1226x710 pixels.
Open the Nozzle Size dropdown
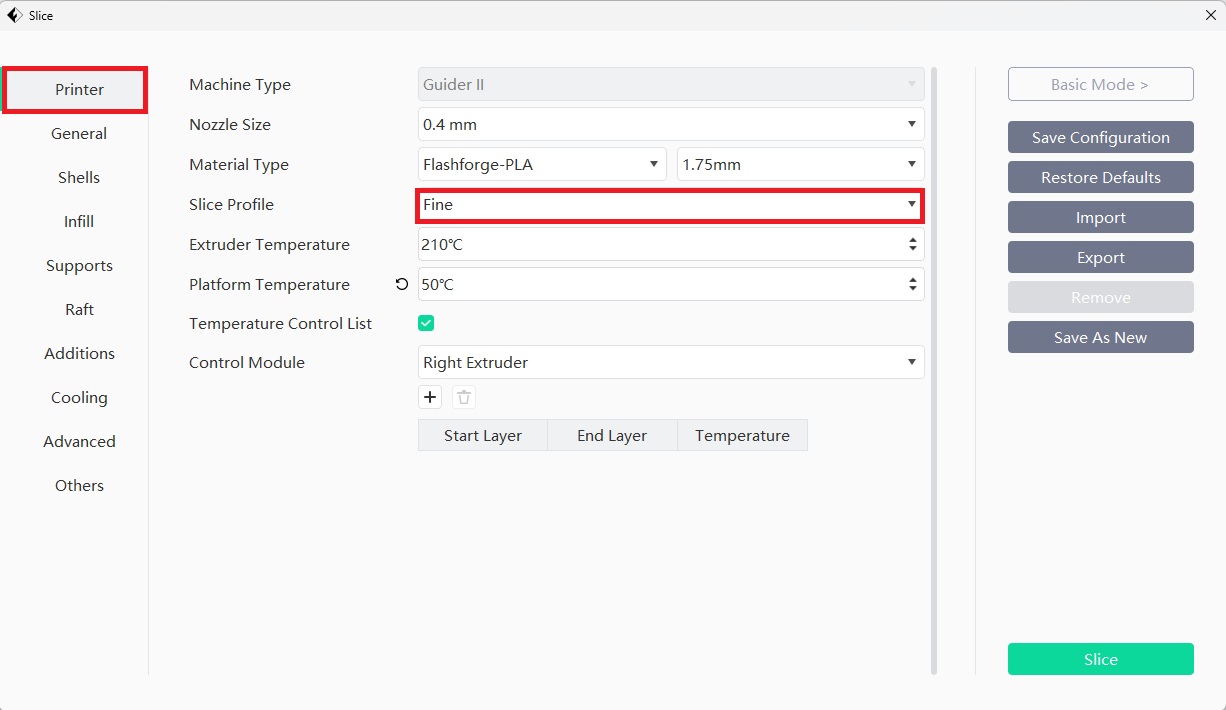(670, 124)
